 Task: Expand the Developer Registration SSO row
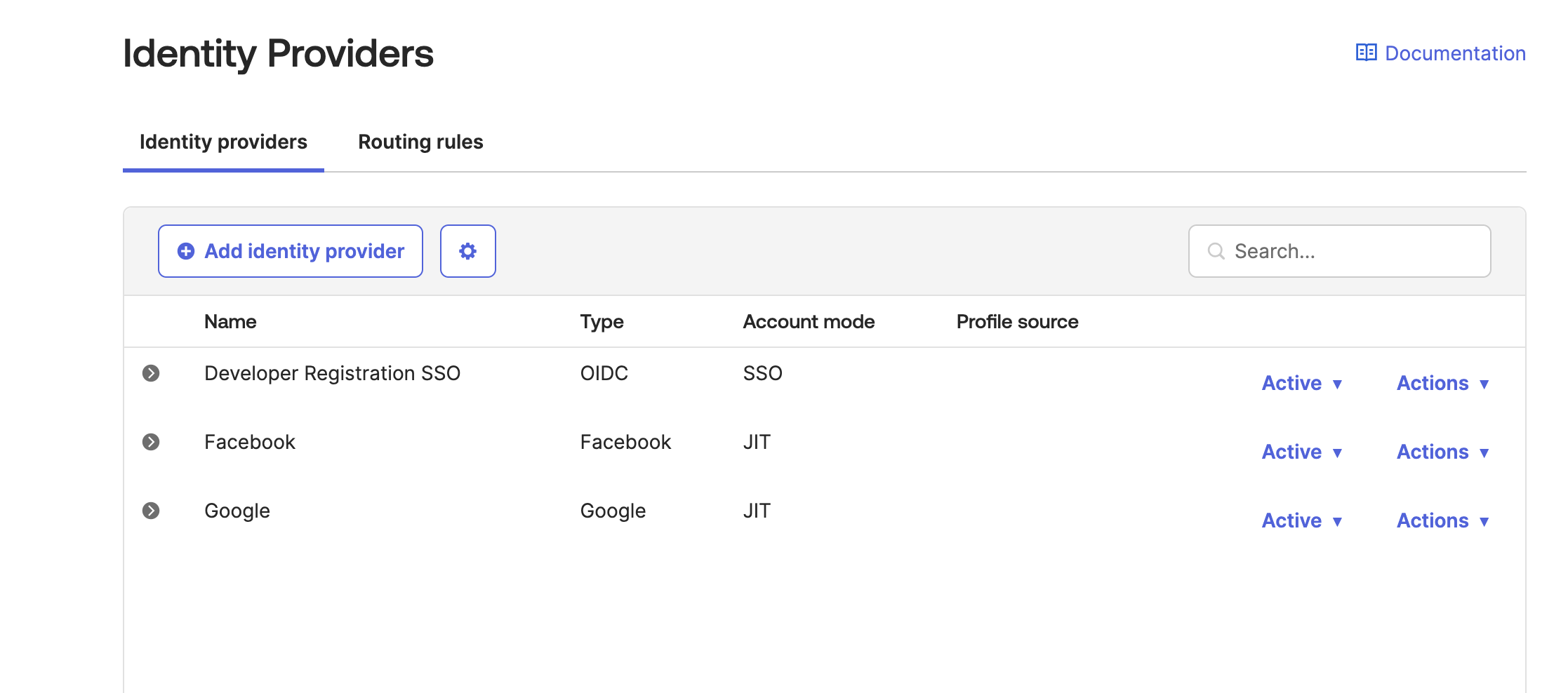(151, 373)
